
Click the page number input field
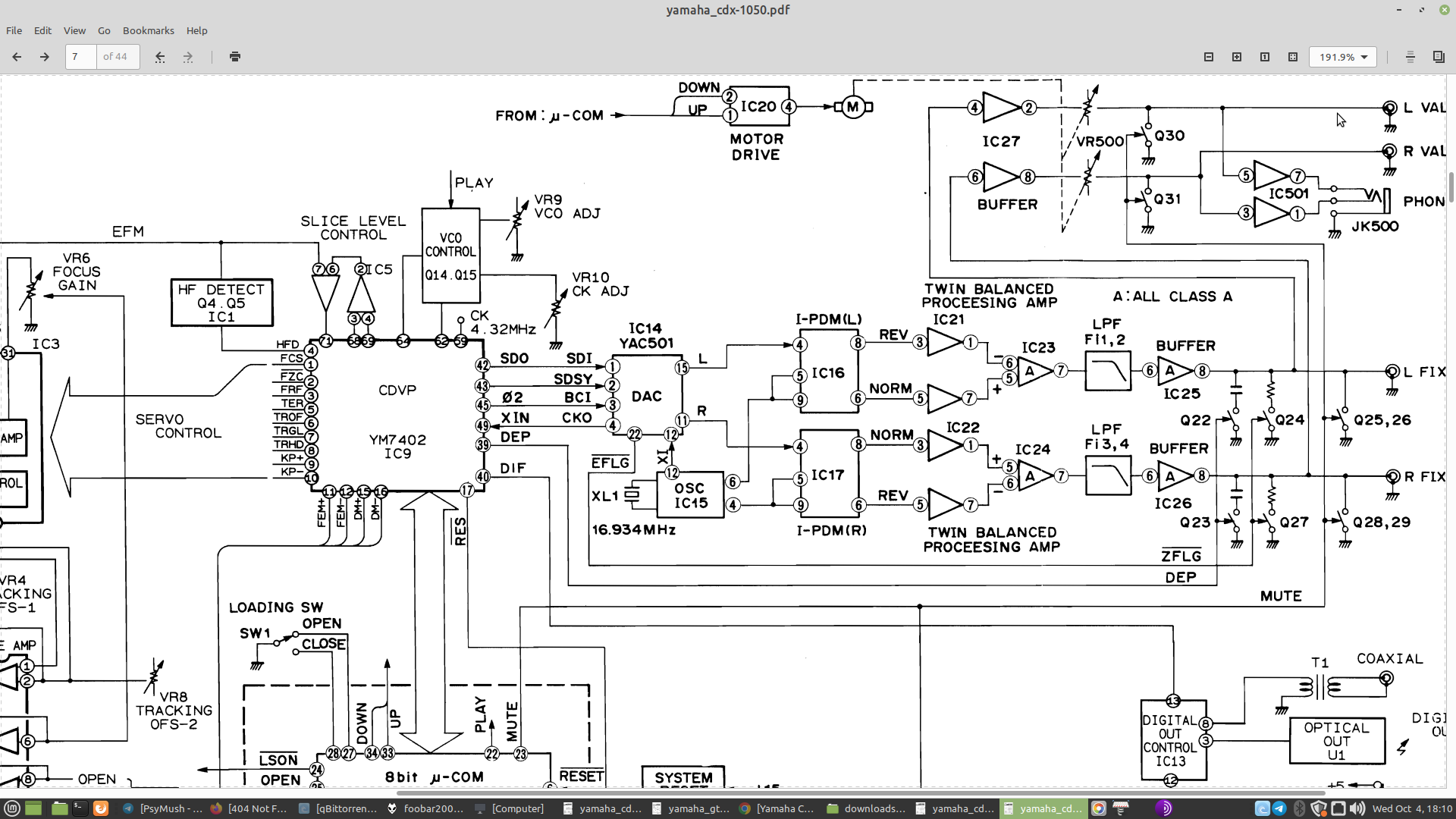pyautogui.click(x=80, y=57)
